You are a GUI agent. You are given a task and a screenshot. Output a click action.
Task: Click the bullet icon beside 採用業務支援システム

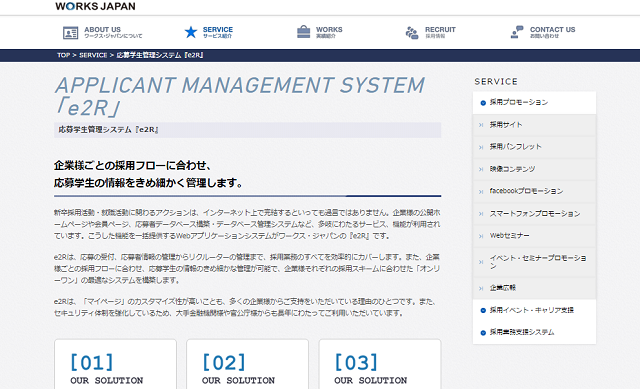(483, 333)
